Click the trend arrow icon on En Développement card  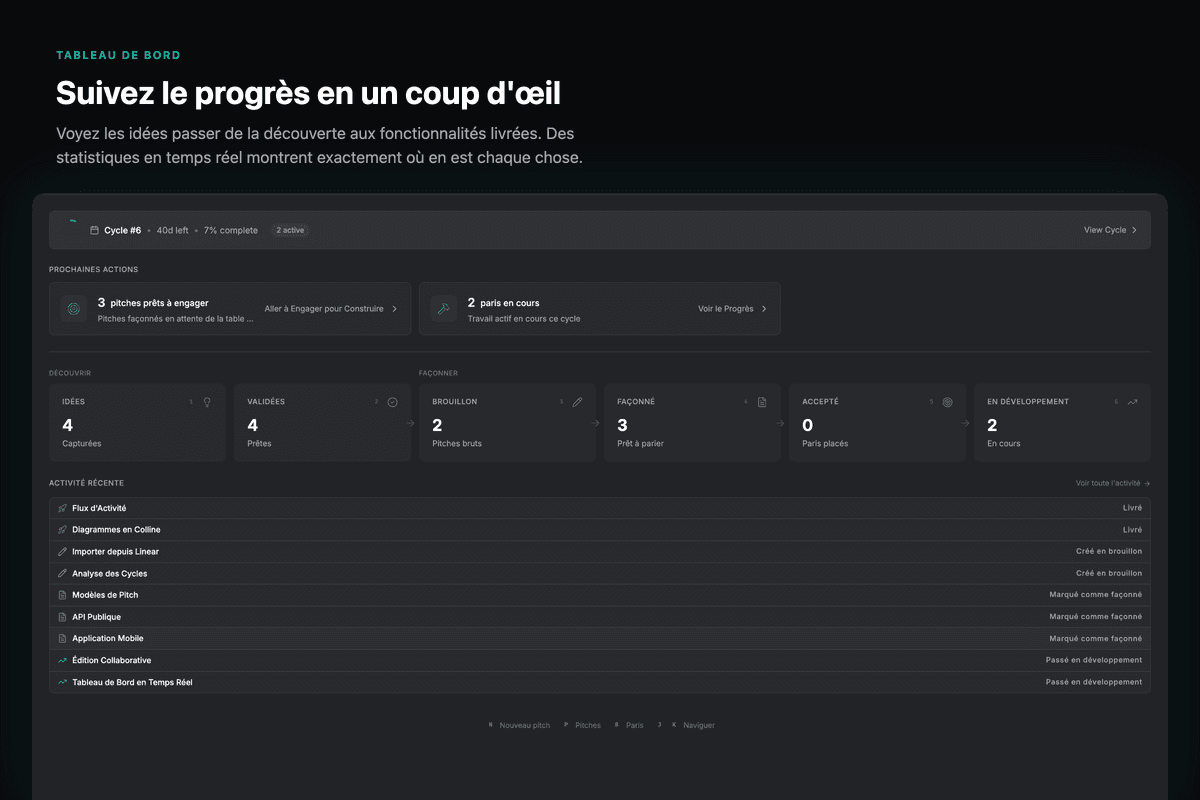[1132, 402]
